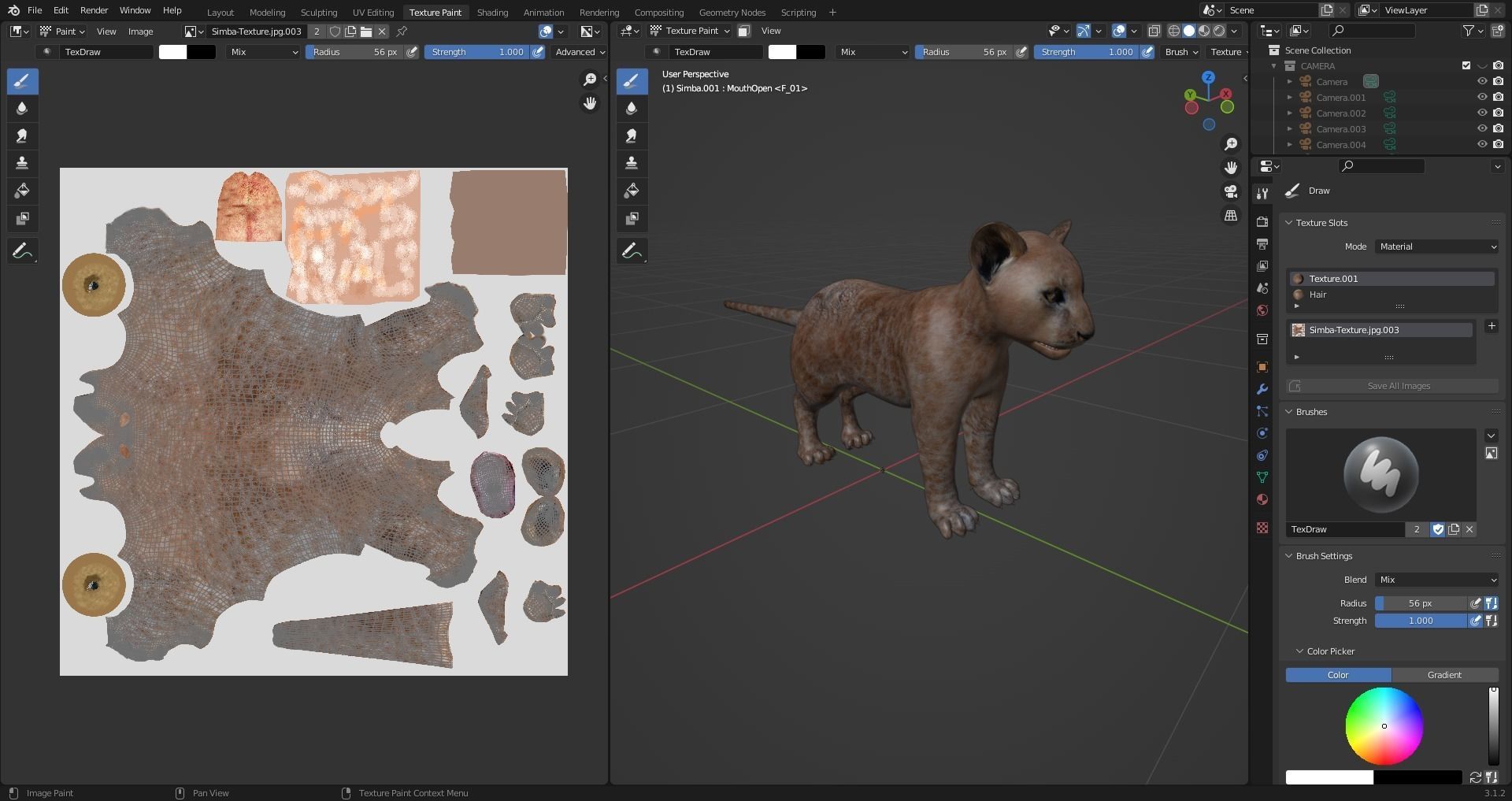This screenshot has width=1512, height=801.
Task: Click the zoom magnifier in 3D viewport
Action: pyautogui.click(x=1231, y=144)
